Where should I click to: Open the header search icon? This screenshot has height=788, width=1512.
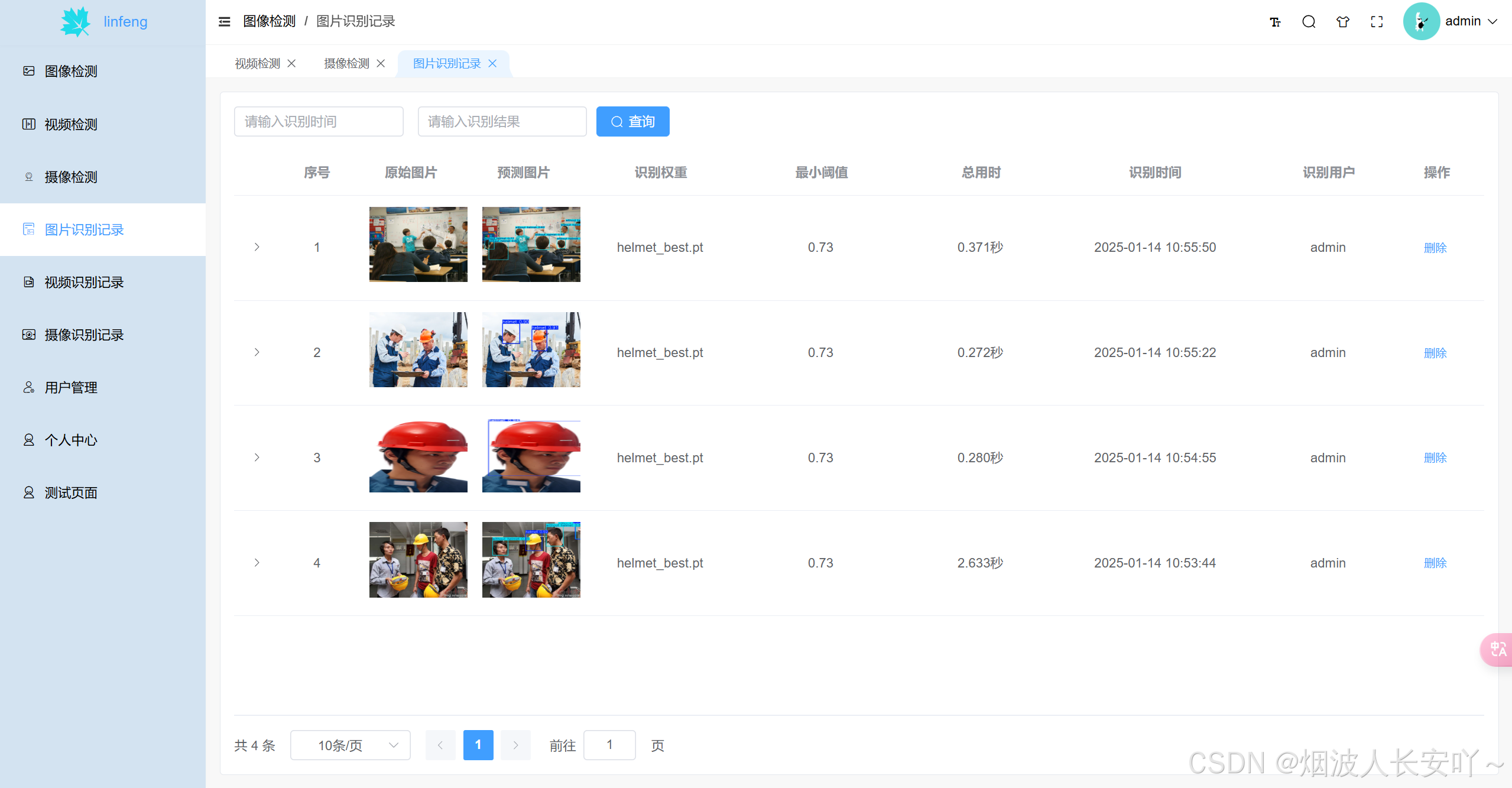1309,22
